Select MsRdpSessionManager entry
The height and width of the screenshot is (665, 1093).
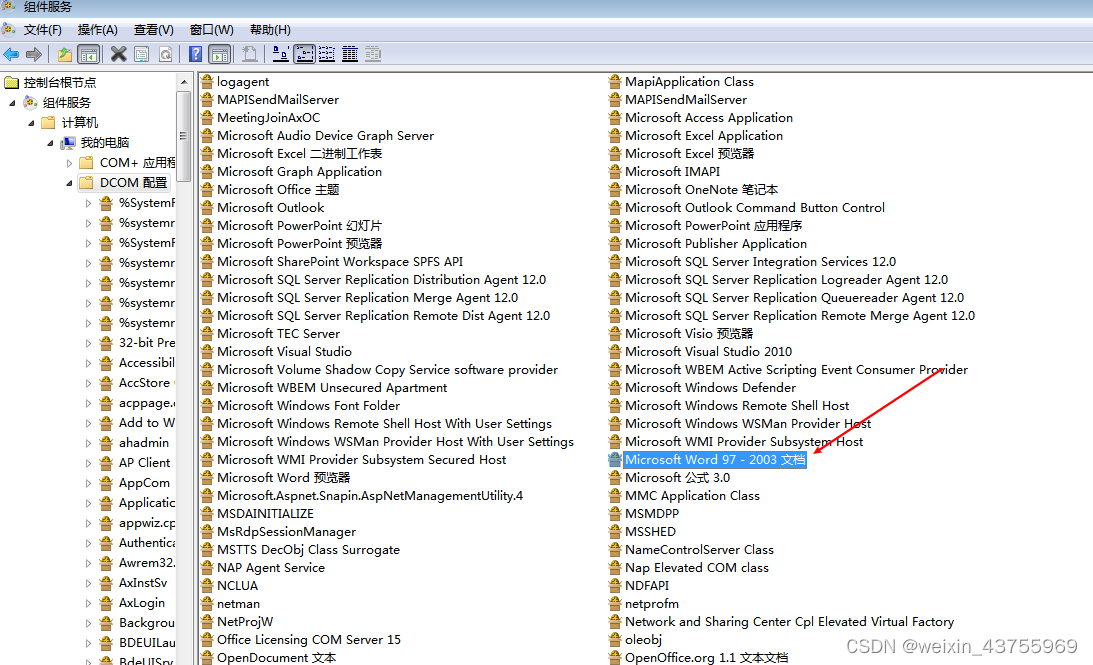tap(286, 532)
